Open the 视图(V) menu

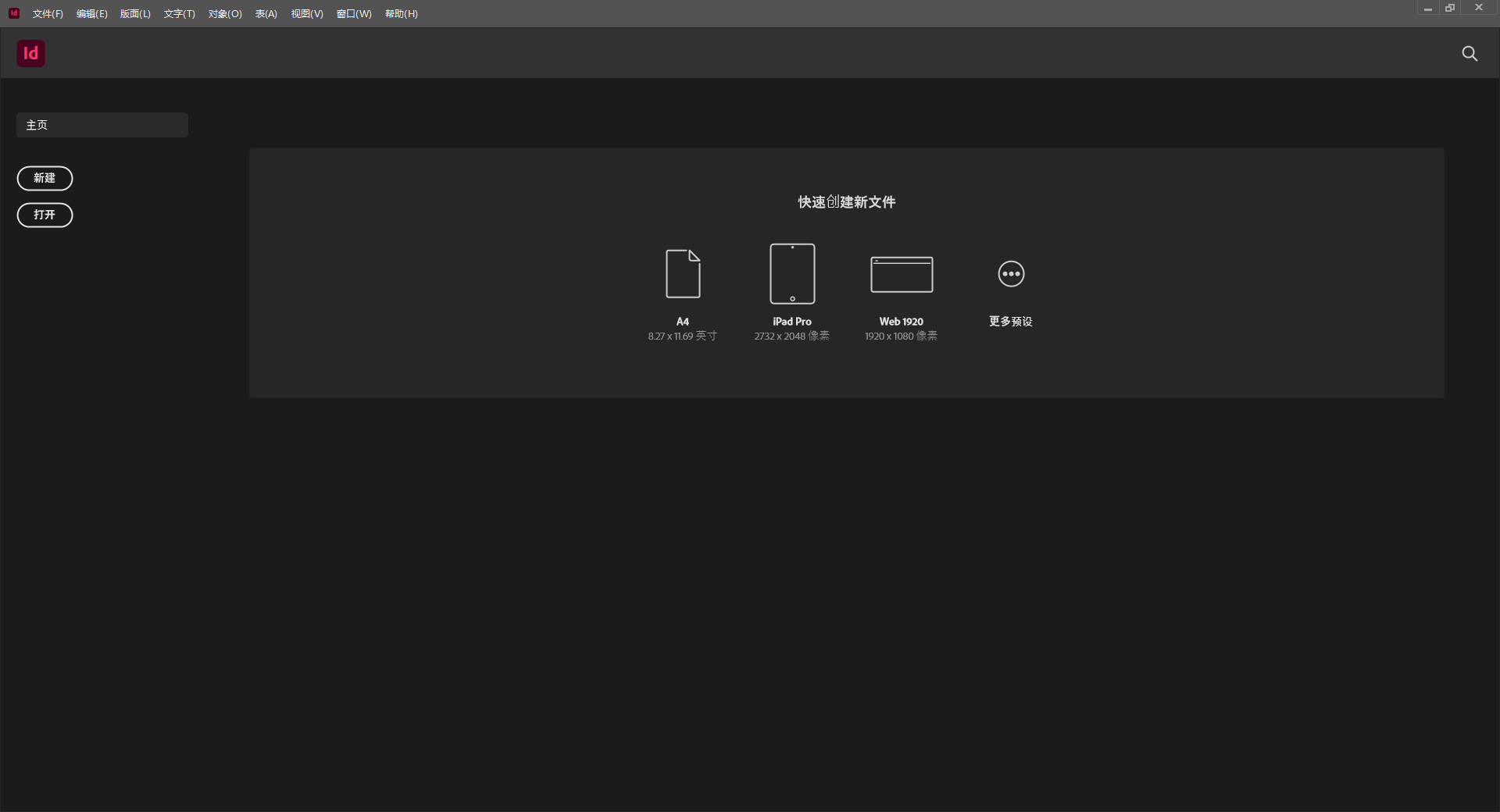pyautogui.click(x=307, y=14)
